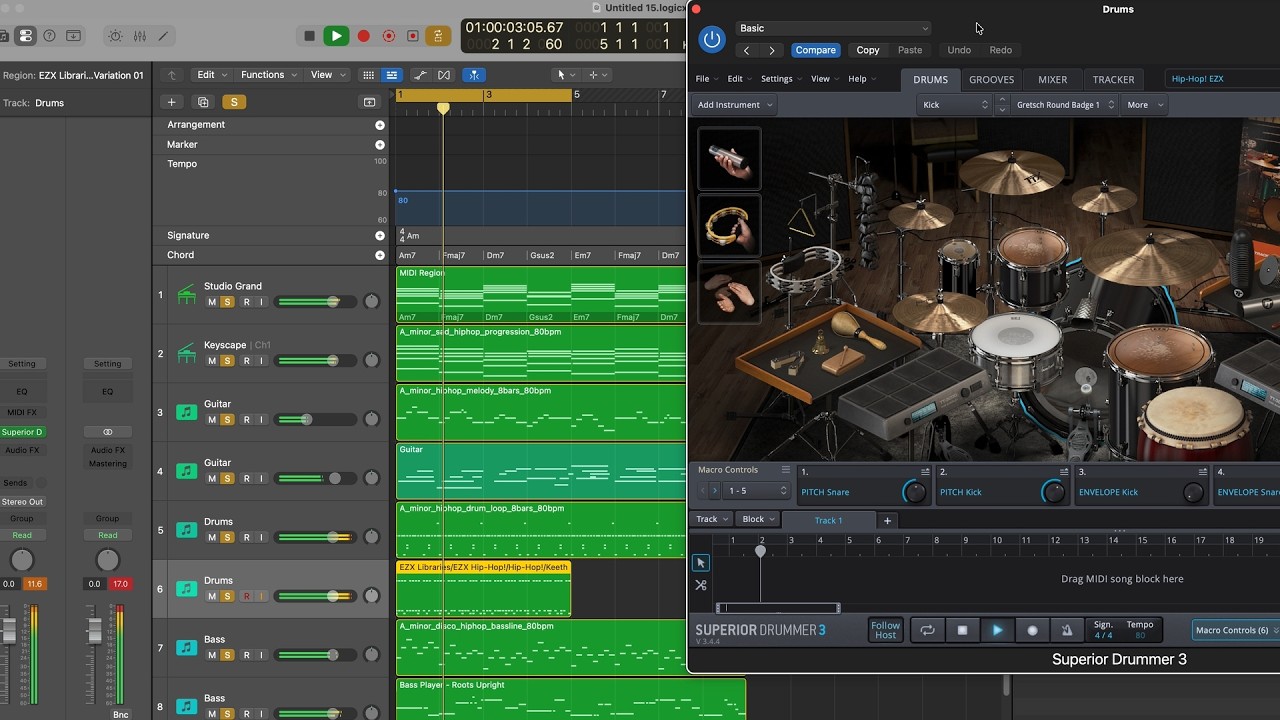The image size is (1280, 720).
Task: Switch to the TRACKER tab
Action: tap(1113, 80)
